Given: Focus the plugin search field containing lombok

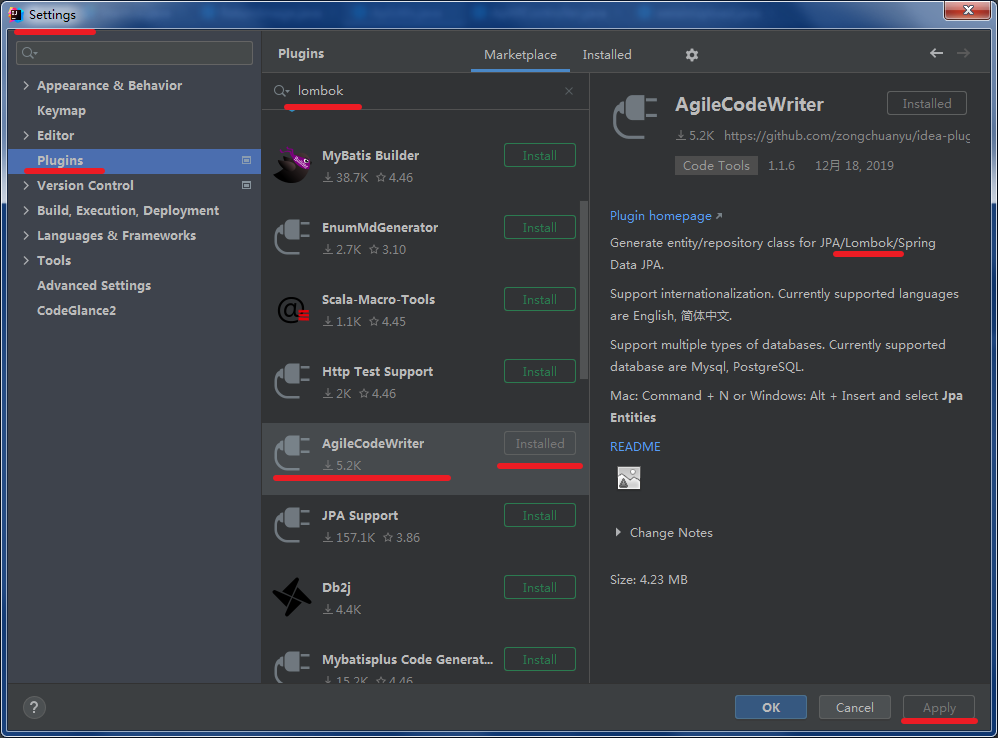Looking at the screenshot, I should pos(426,91).
